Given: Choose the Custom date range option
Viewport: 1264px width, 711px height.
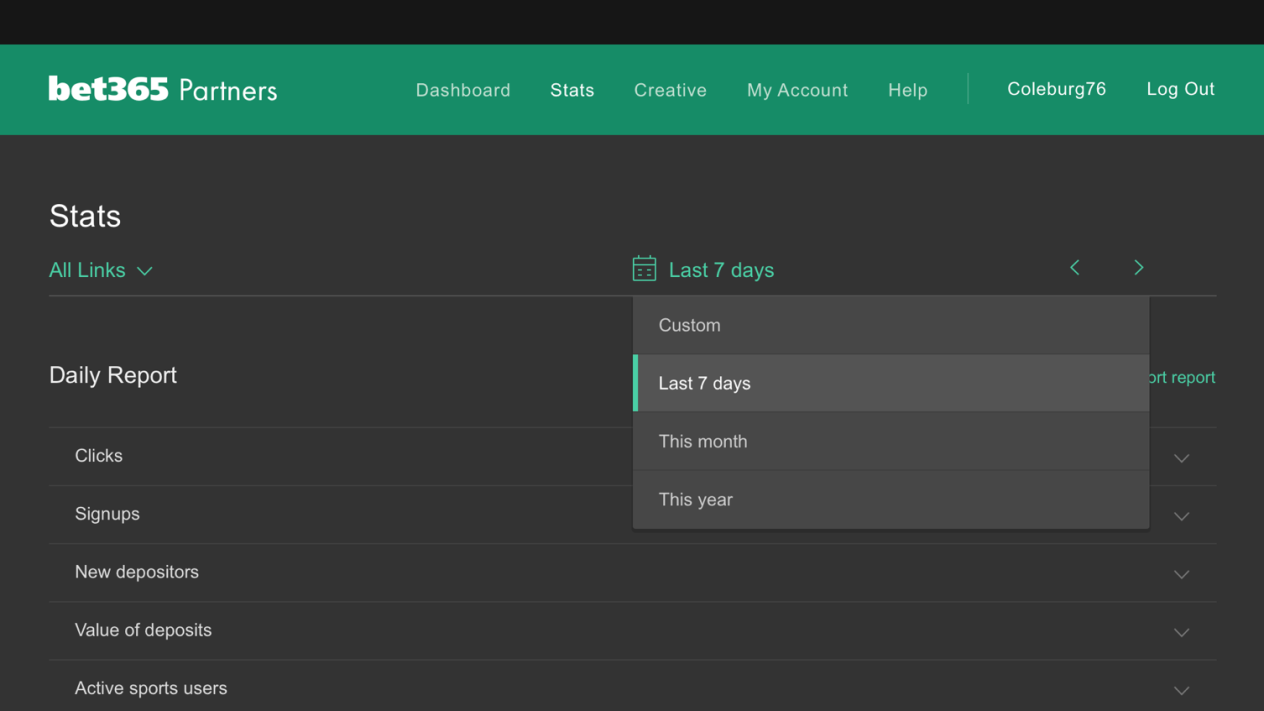Looking at the screenshot, I should pyautogui.click(x=891, y=325).
